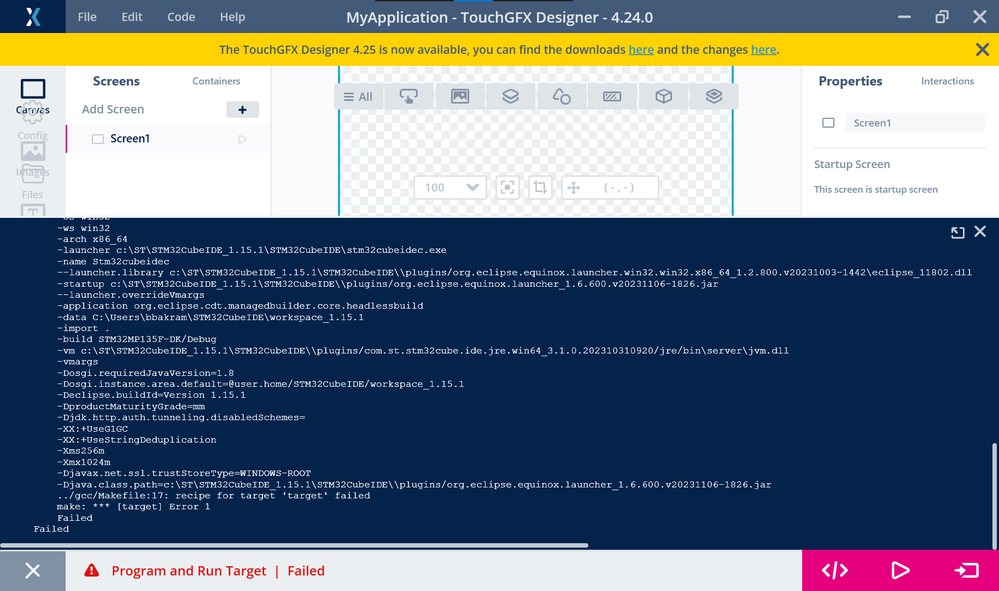Follow the downloads 'here' link
Screen dimensions: 999x591
[x=641, y=50]
